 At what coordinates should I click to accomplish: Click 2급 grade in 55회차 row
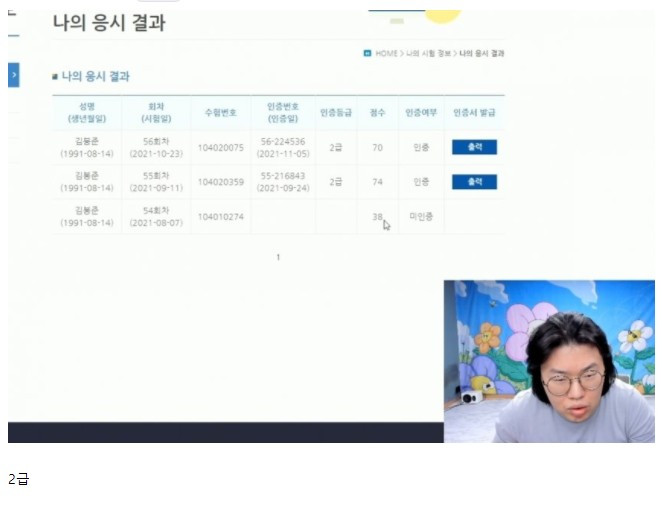tap(336, 182)
